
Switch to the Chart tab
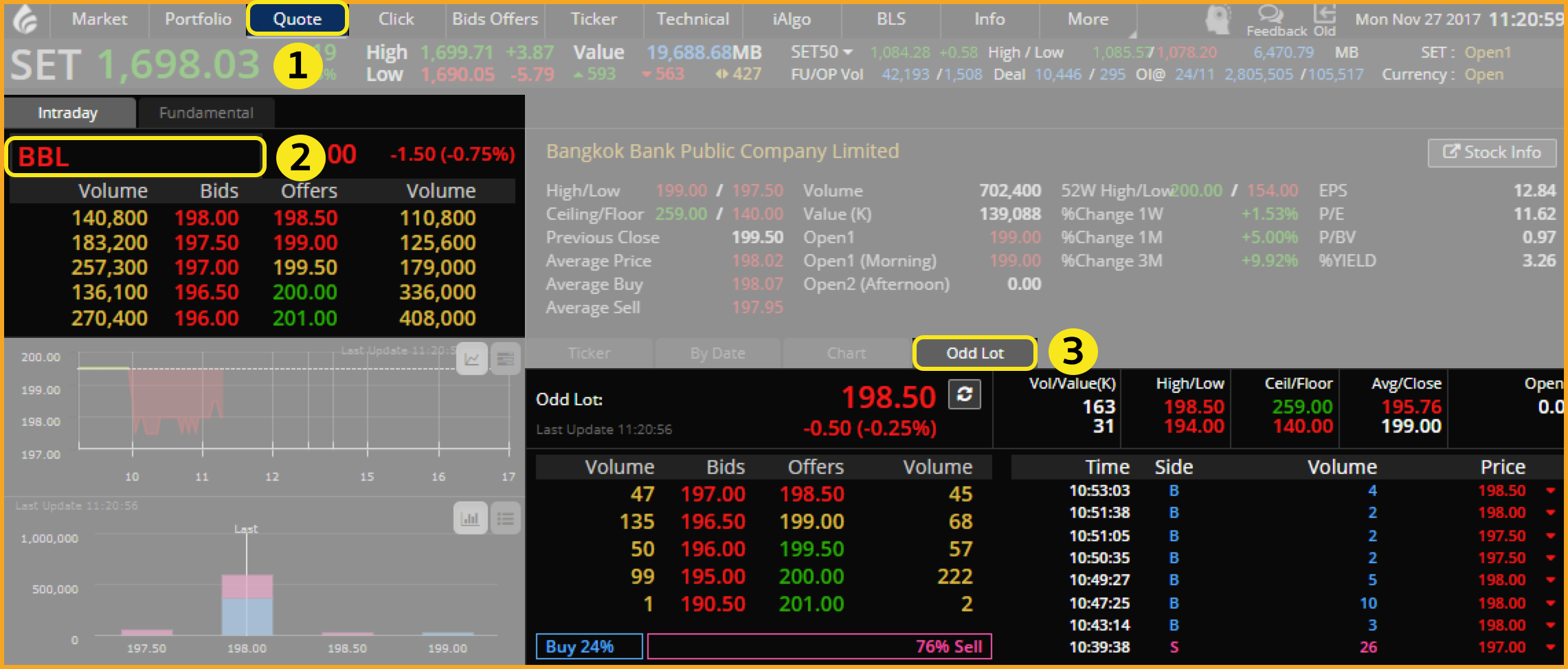point(847,353)
